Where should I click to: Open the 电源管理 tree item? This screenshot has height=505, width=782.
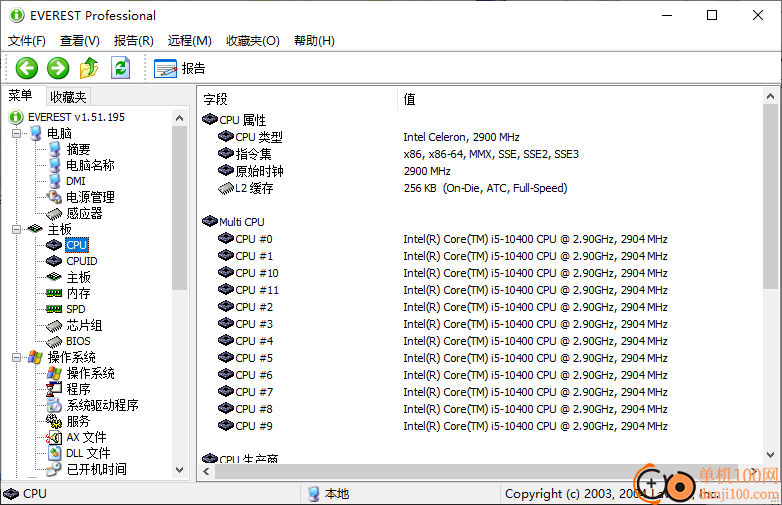[x=90, y=197]
